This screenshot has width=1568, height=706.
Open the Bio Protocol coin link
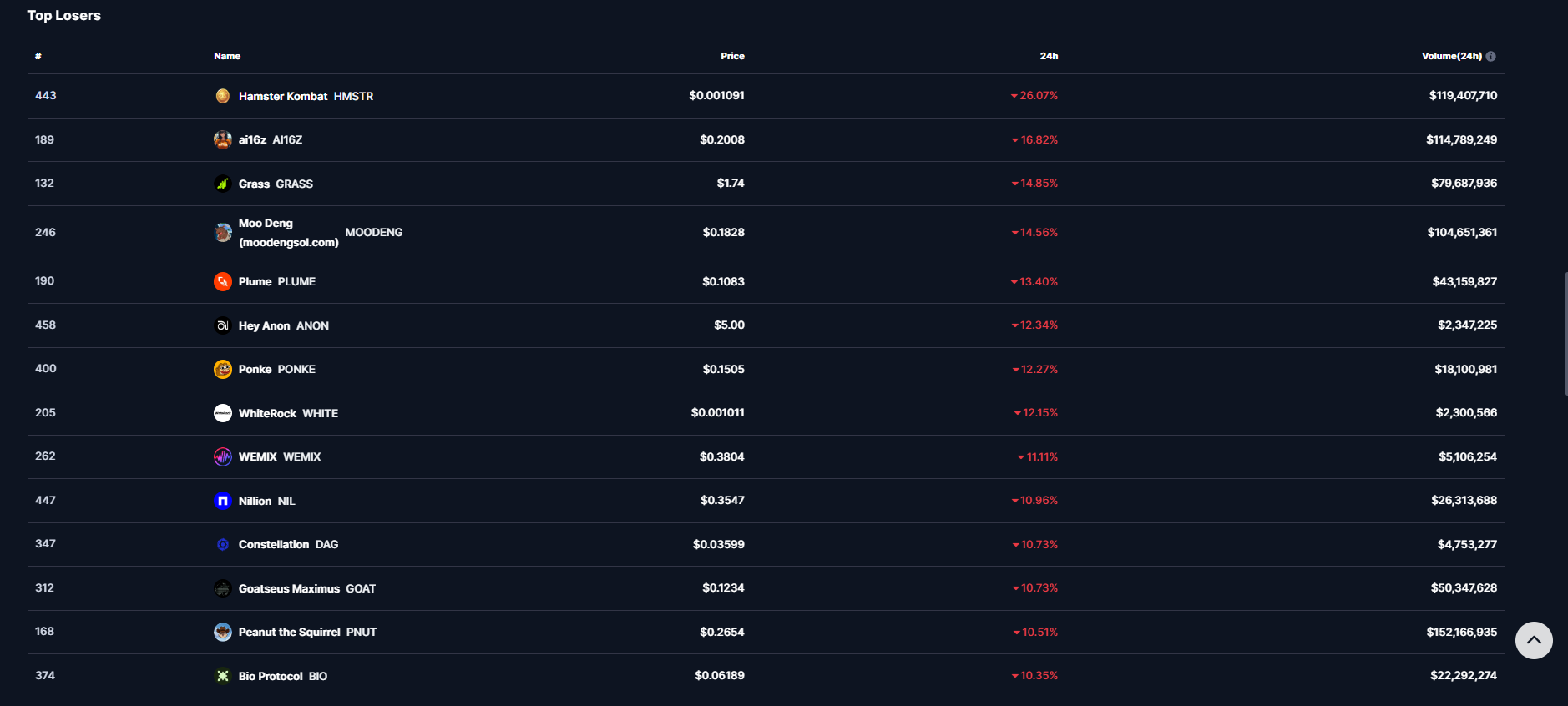271,676
